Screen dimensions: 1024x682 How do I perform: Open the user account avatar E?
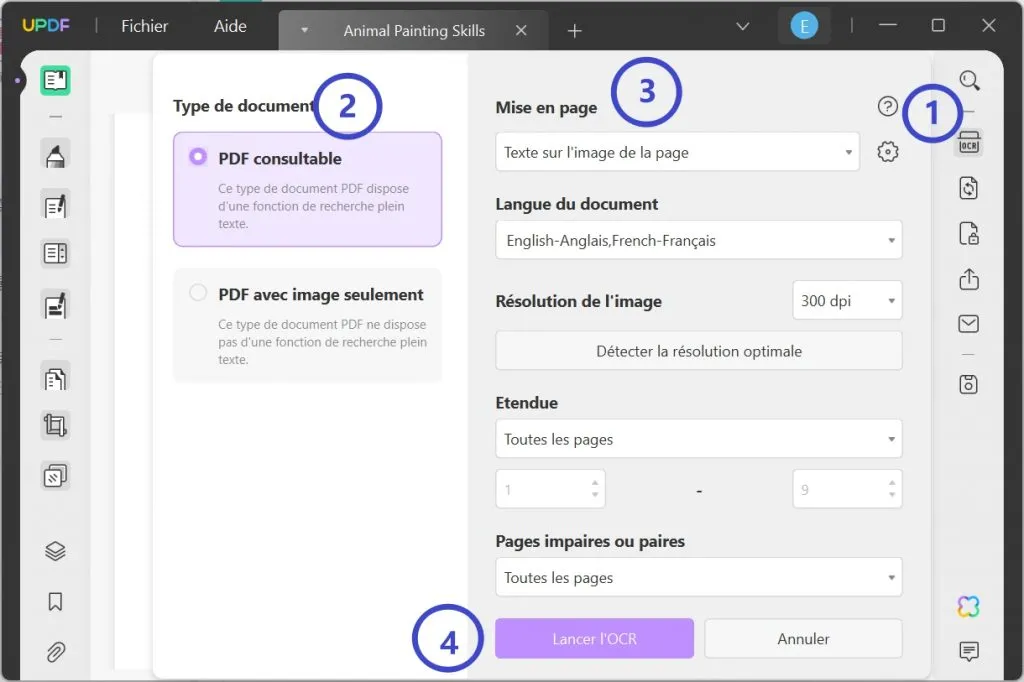coord(804,26)
